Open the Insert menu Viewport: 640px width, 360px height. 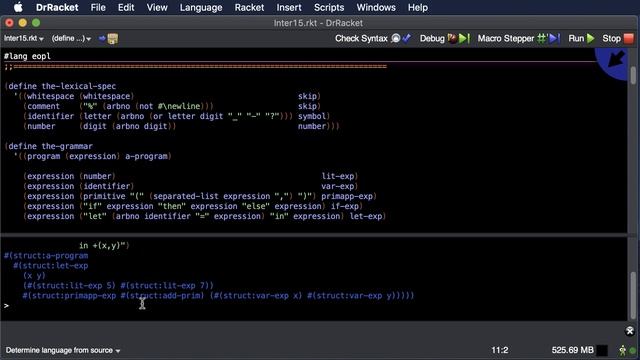(289, 7)
